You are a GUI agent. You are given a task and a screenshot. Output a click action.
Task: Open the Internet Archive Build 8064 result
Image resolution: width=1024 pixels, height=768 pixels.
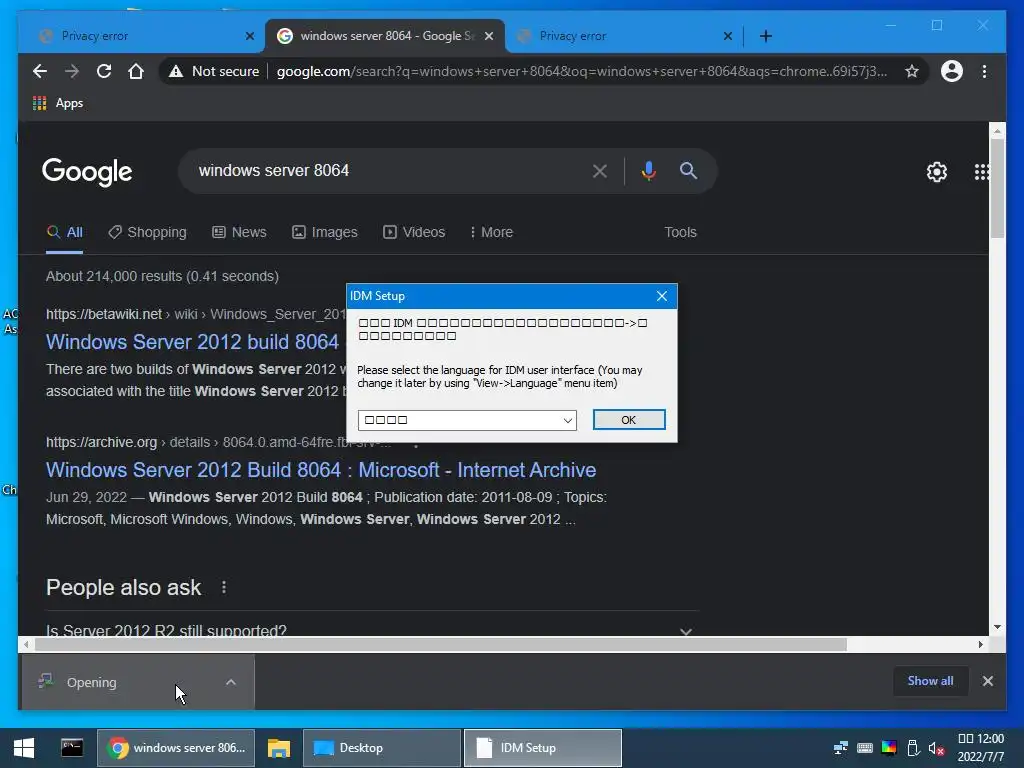321,470
